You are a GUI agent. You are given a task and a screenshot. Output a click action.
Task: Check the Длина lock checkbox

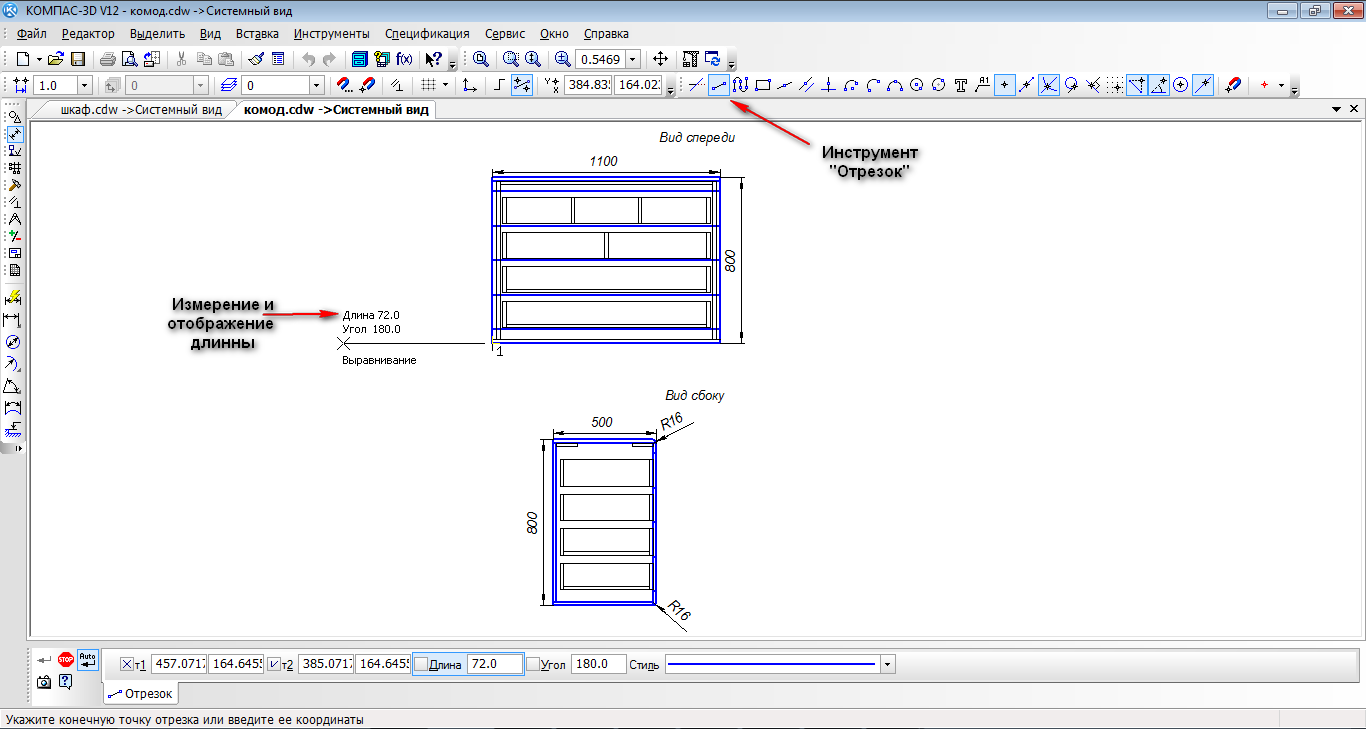click(421, 664)
